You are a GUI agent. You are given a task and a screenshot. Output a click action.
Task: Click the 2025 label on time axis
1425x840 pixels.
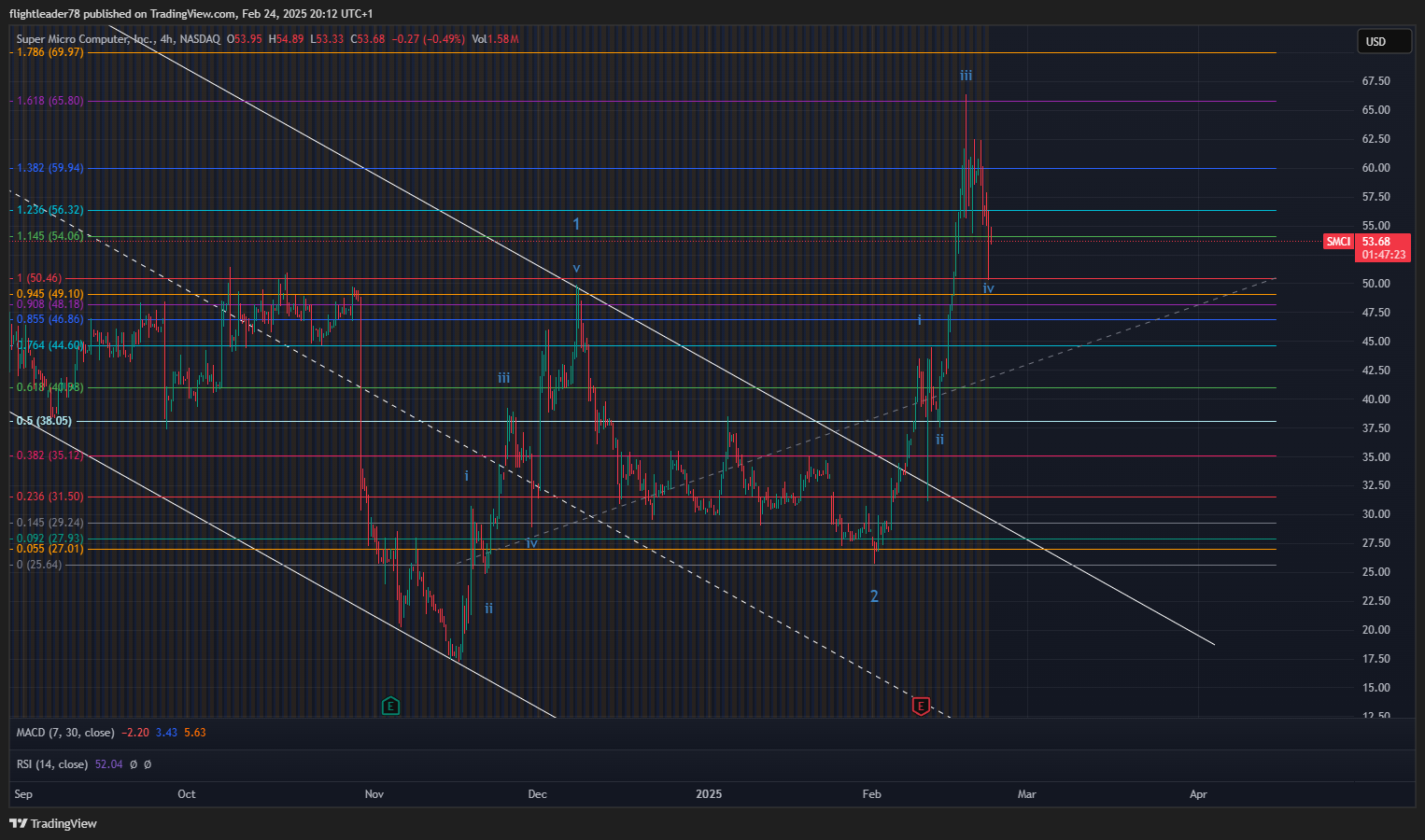coord(709,794)
